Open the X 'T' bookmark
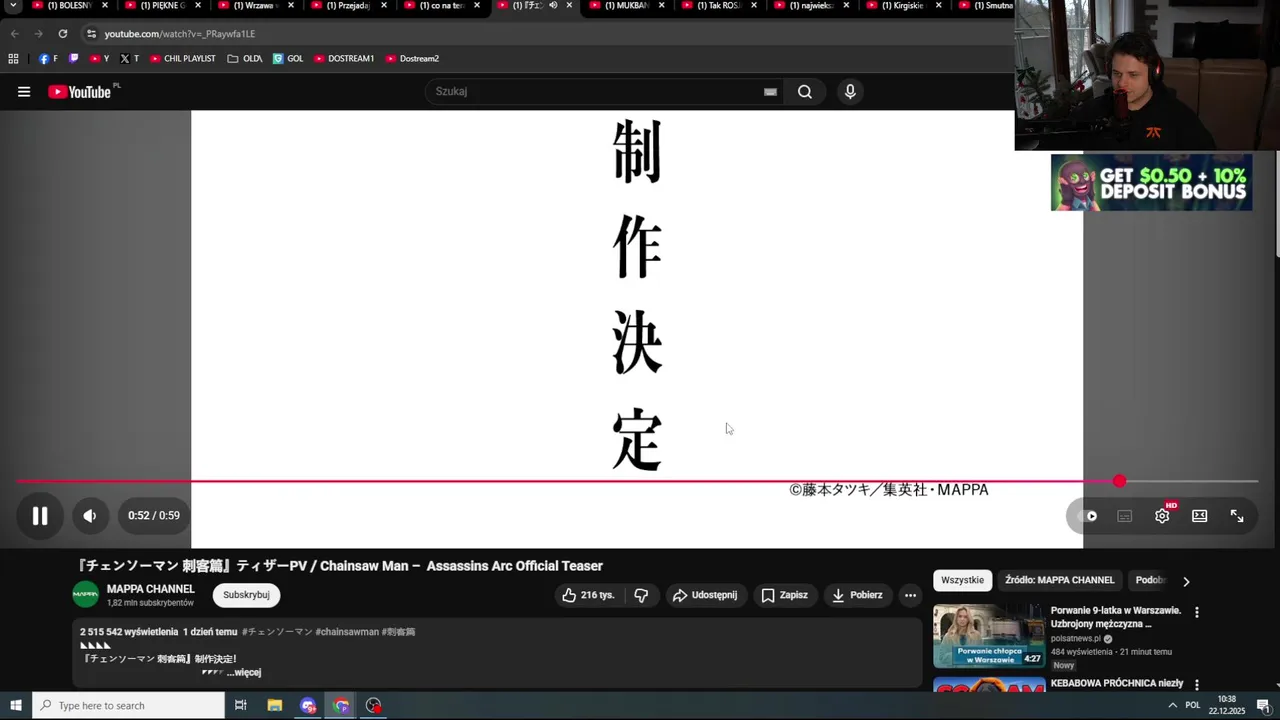 [x=130, y=59]
